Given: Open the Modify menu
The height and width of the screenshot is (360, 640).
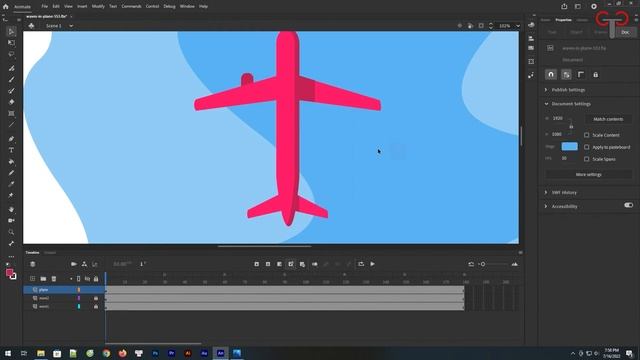Looking at the screenshot, I should [98, 7].
